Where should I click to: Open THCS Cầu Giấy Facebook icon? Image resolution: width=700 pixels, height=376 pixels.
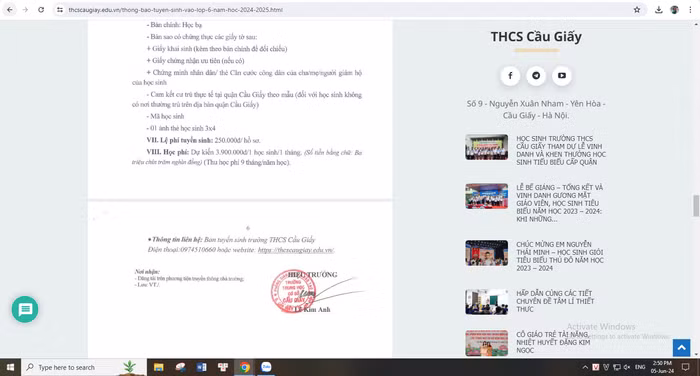[x=510, y=75]
